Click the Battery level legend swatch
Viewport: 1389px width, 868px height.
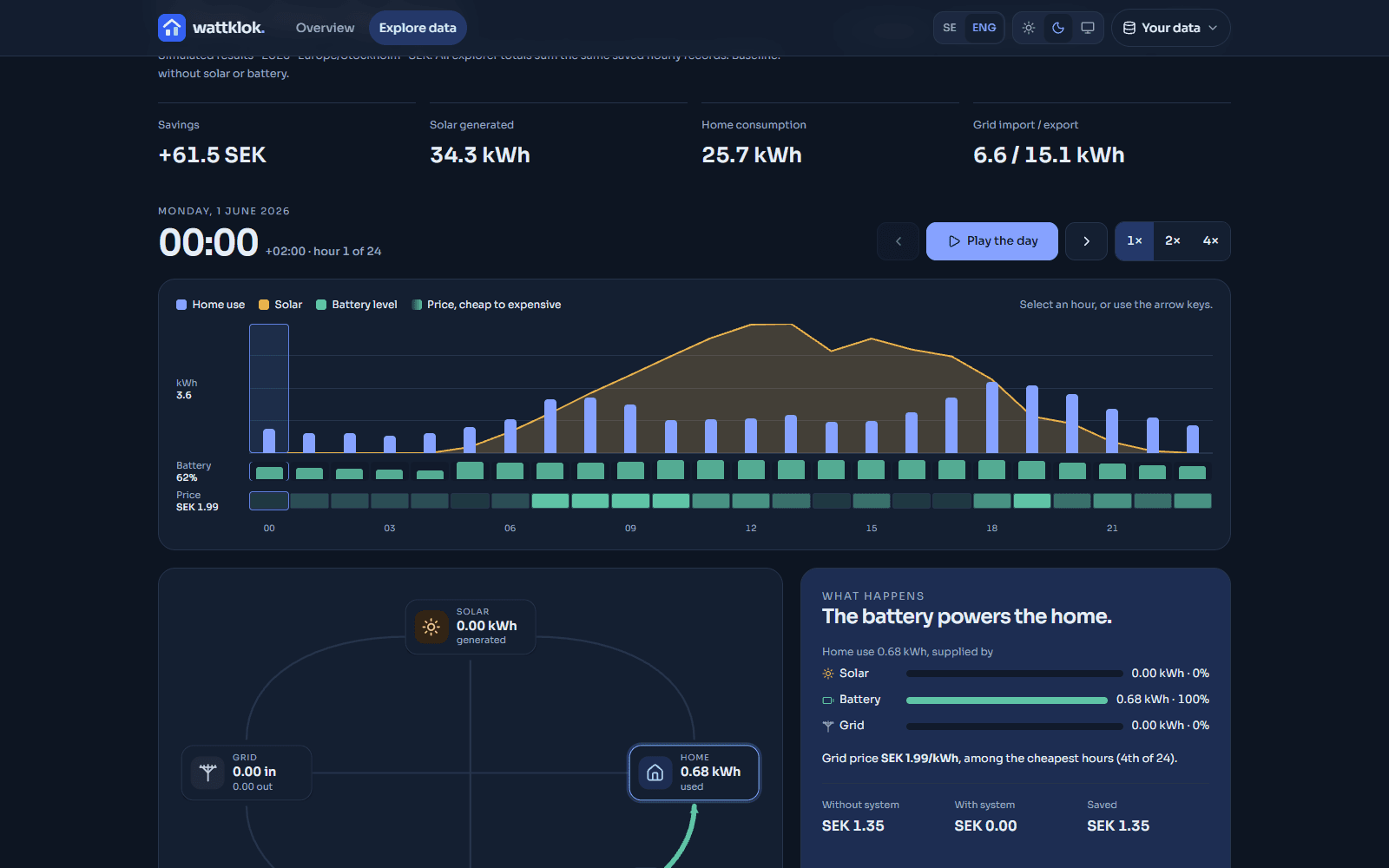tap(321, 305)
